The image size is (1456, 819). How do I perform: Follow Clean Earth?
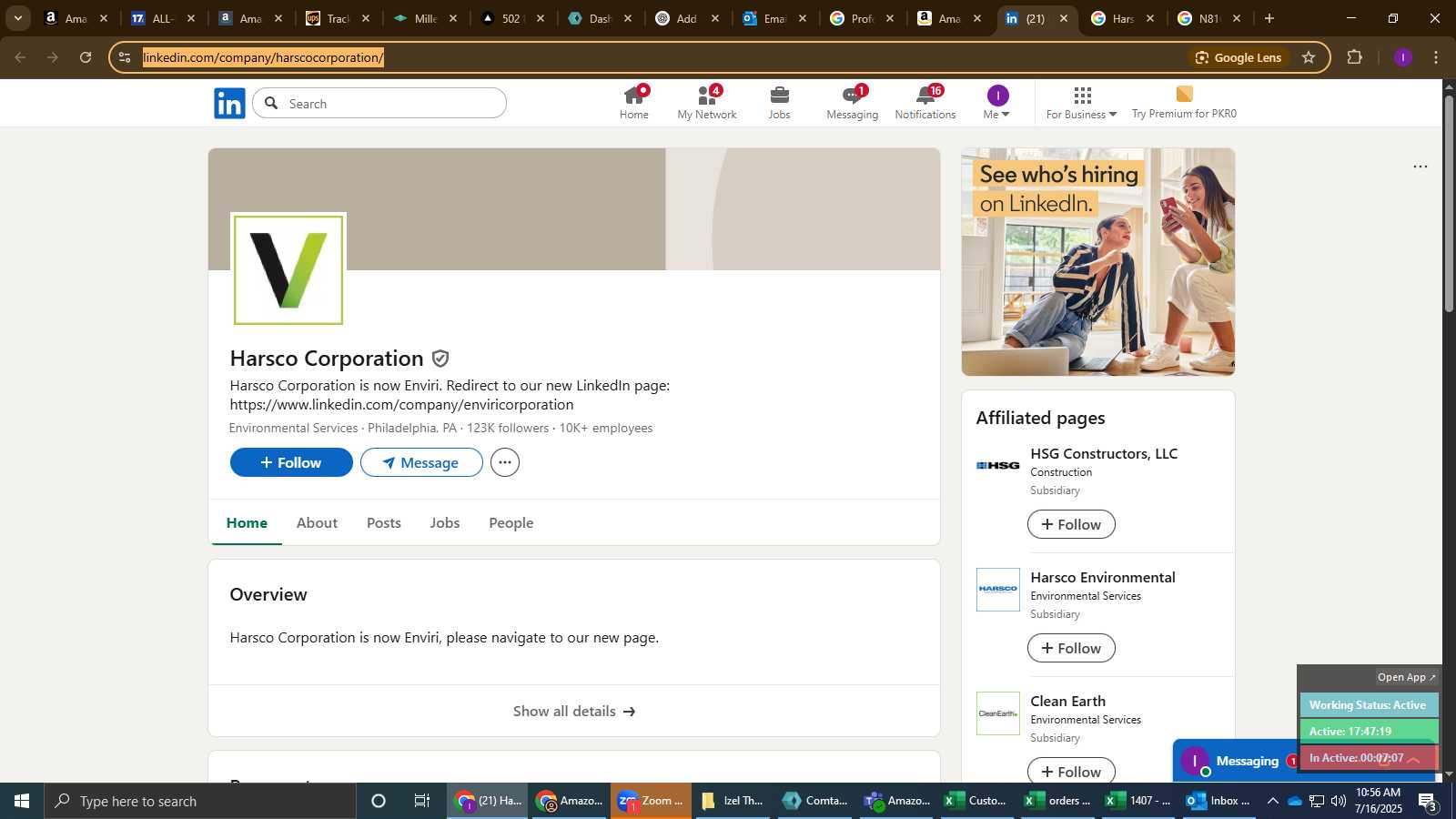1071,771
